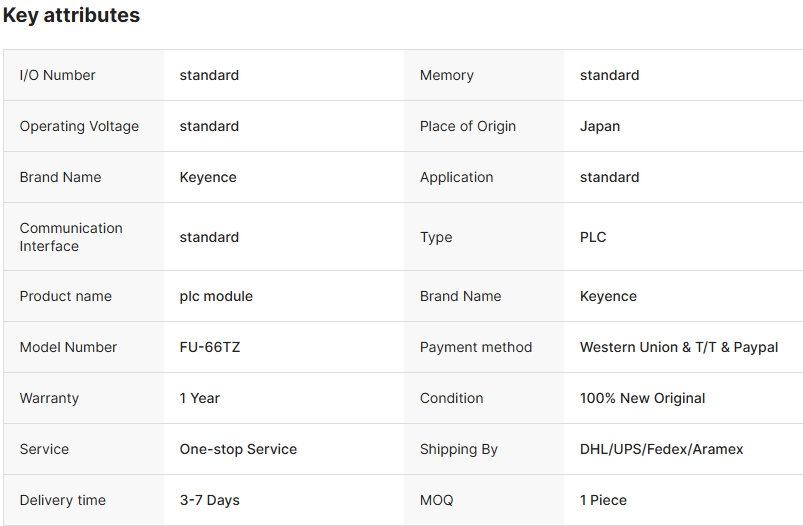Select the Operating Voltage label
This screenshot has width=803, height=526.
coord(79,126)
